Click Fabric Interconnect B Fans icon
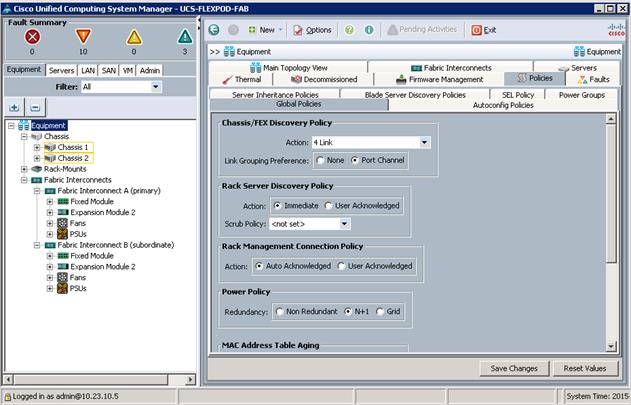The image size is (631, 405). click(x=62, y=277)
